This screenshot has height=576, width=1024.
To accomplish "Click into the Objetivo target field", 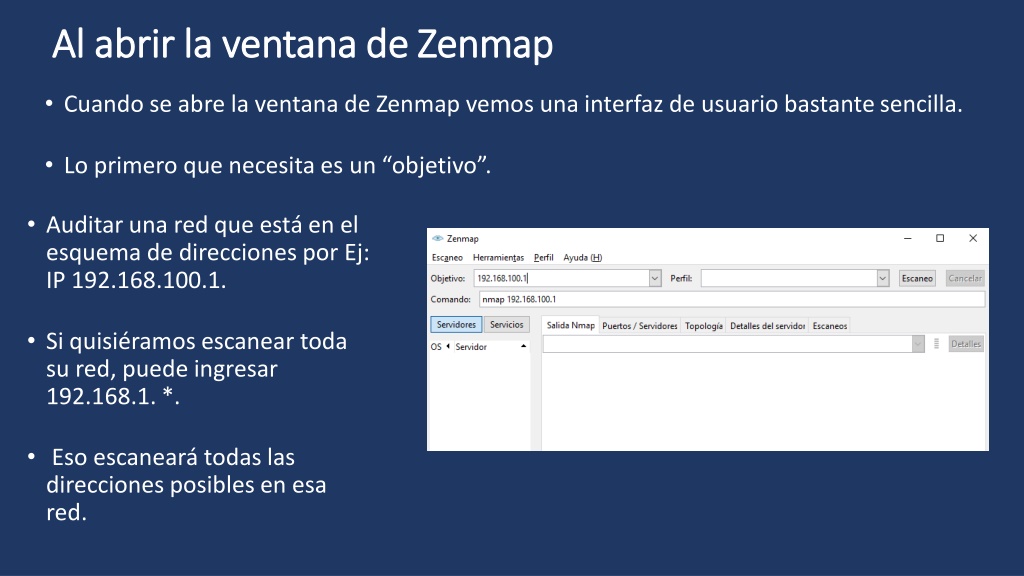I will pos(561,278).
